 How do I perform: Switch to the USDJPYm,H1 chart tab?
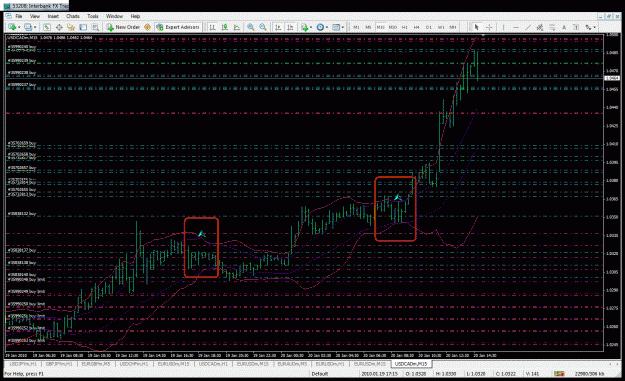click(x=23, y=364)
